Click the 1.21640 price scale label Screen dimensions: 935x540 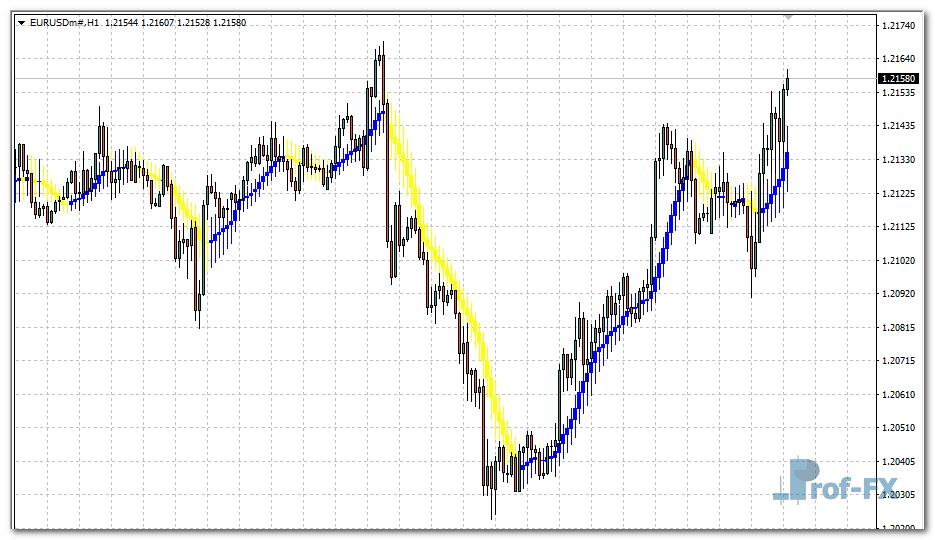coord(898,59)
